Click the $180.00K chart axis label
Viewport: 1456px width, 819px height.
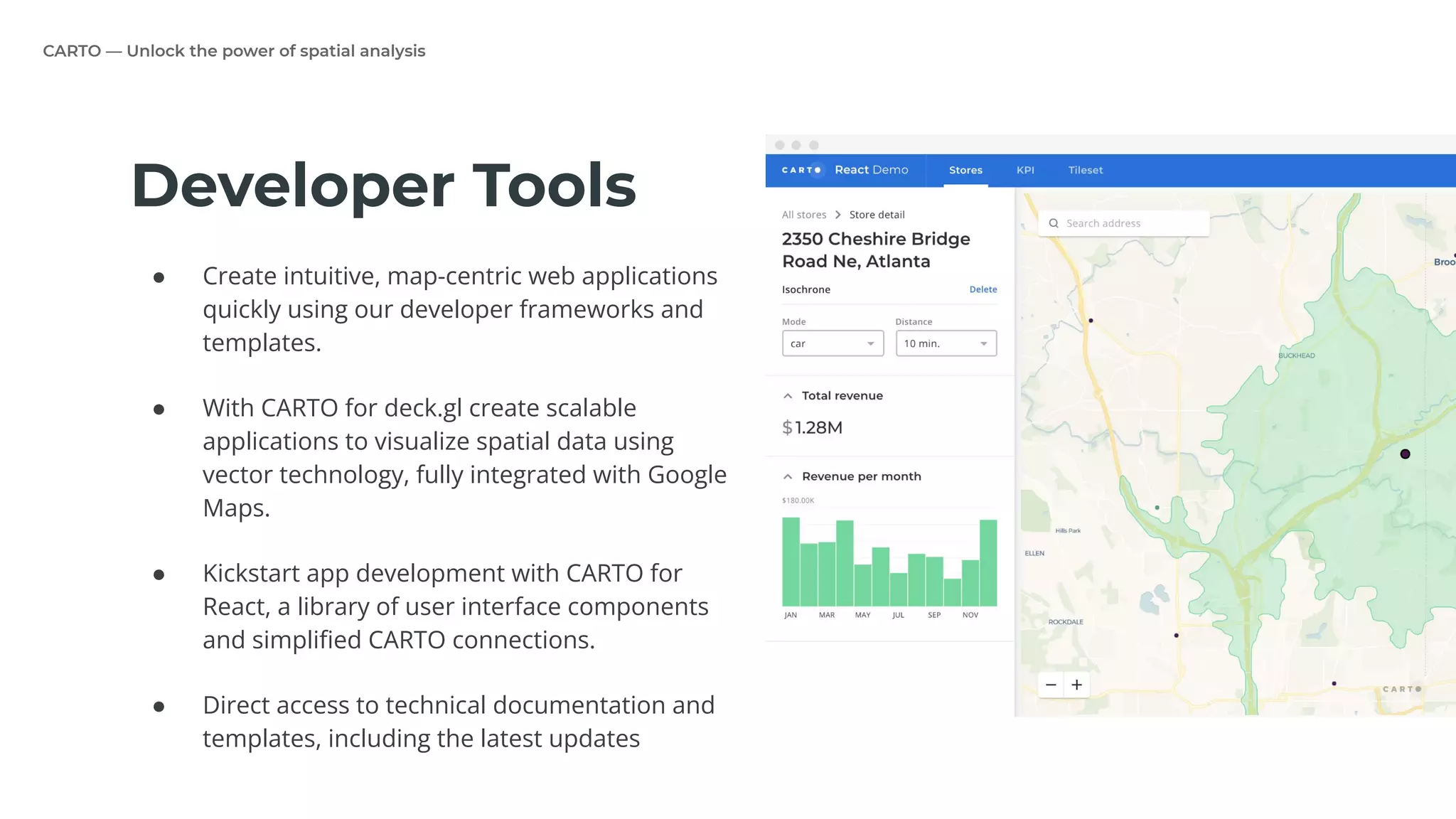pos(798,500)
